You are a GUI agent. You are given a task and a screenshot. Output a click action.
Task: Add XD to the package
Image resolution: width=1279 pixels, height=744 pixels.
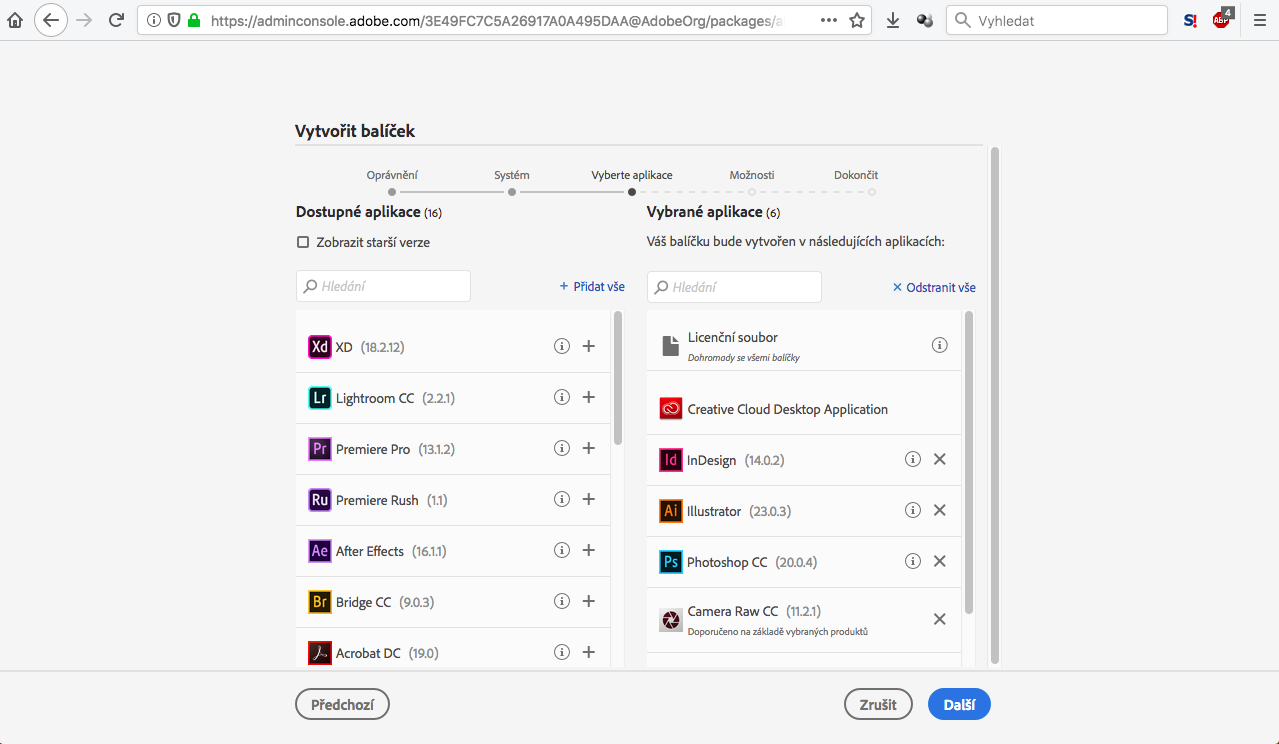pyautogui.click(x=589, y=346)
